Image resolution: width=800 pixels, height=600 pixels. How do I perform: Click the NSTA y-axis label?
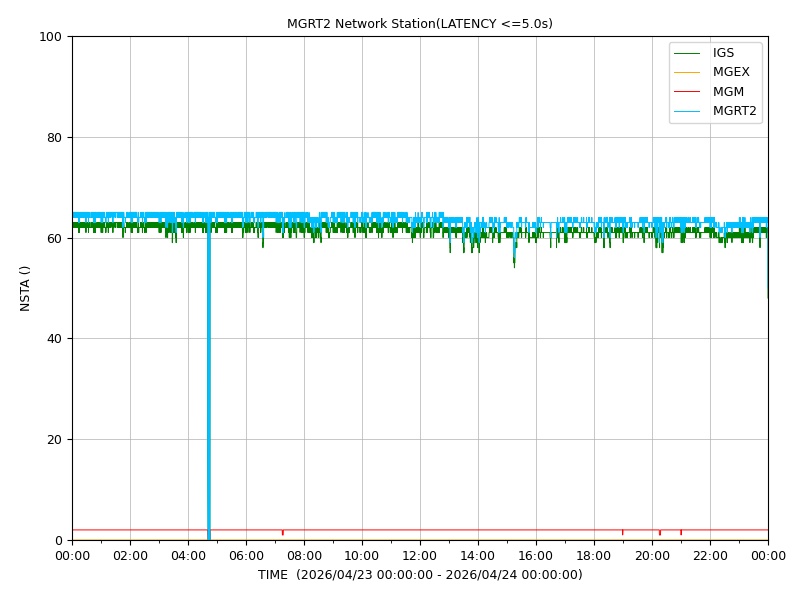[x=24, y=288]
